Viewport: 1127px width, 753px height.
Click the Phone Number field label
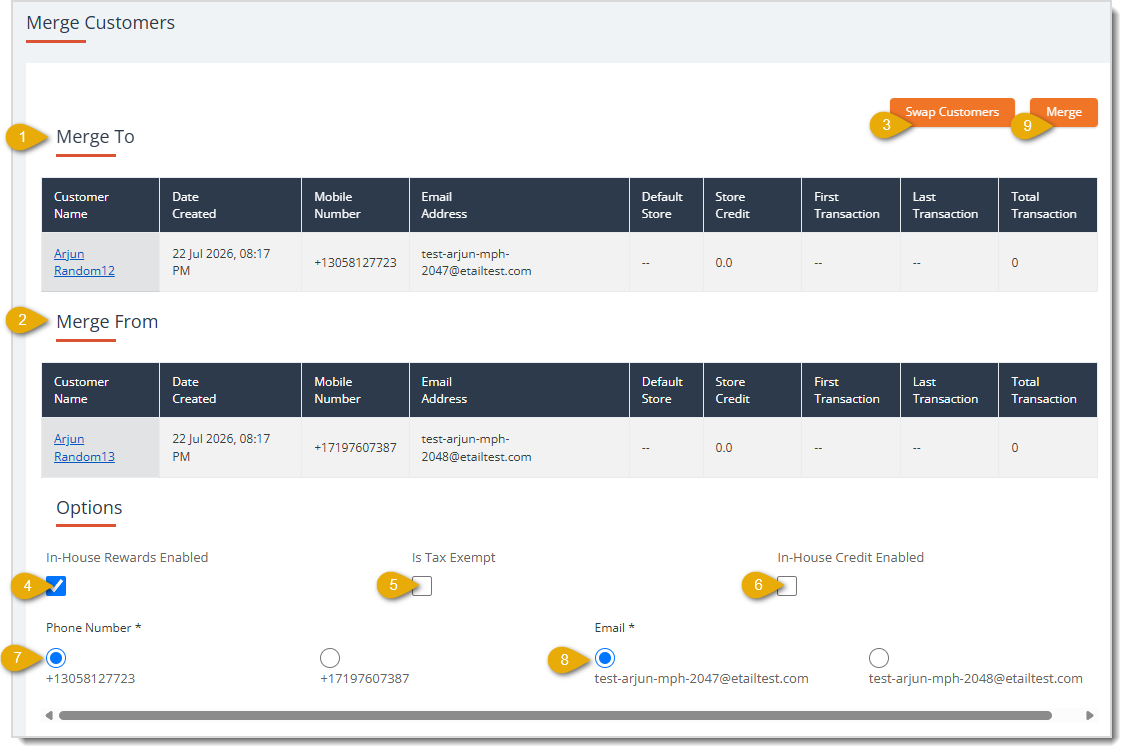tap(93, 627)
